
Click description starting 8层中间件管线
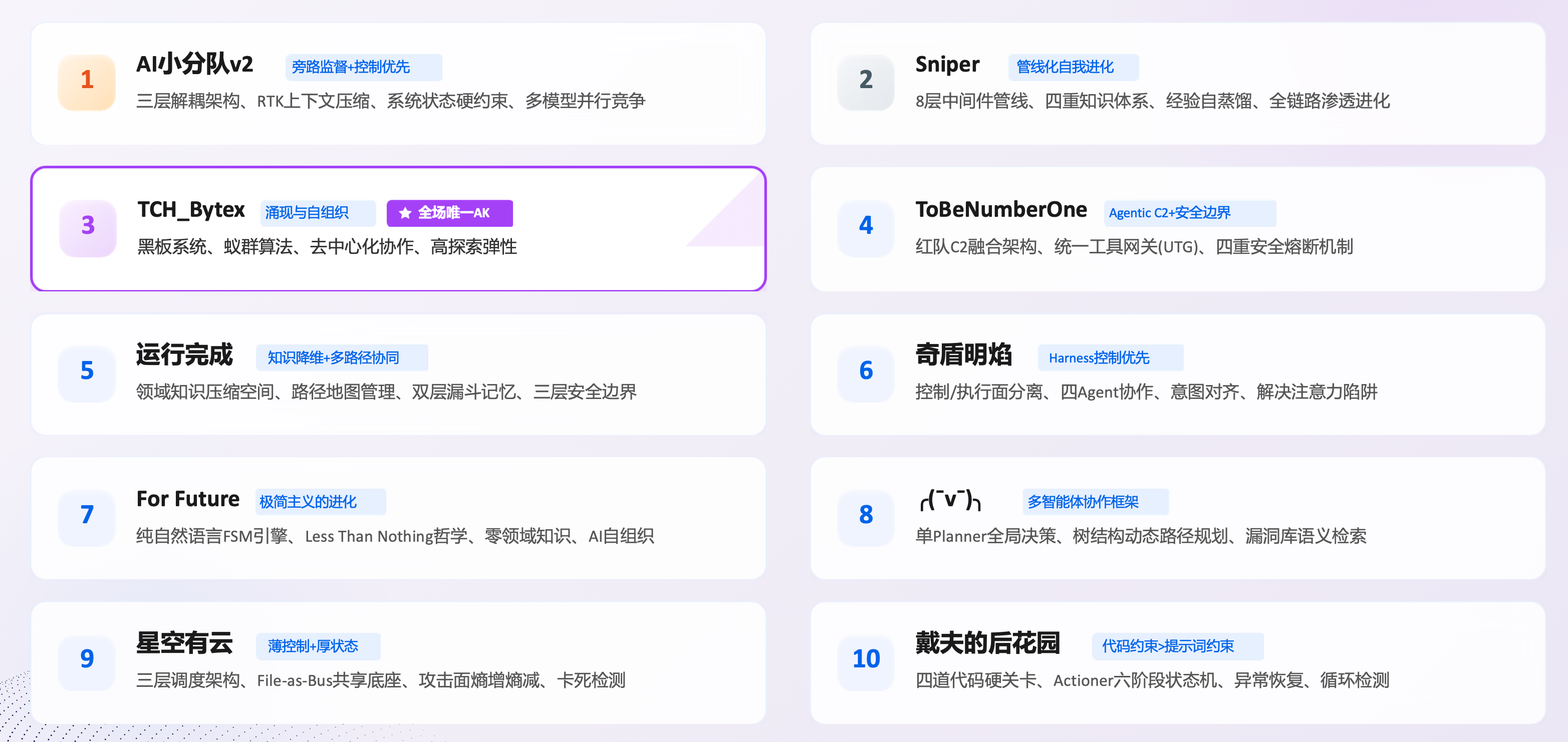pyautogui.click(x=1153, y=101)
